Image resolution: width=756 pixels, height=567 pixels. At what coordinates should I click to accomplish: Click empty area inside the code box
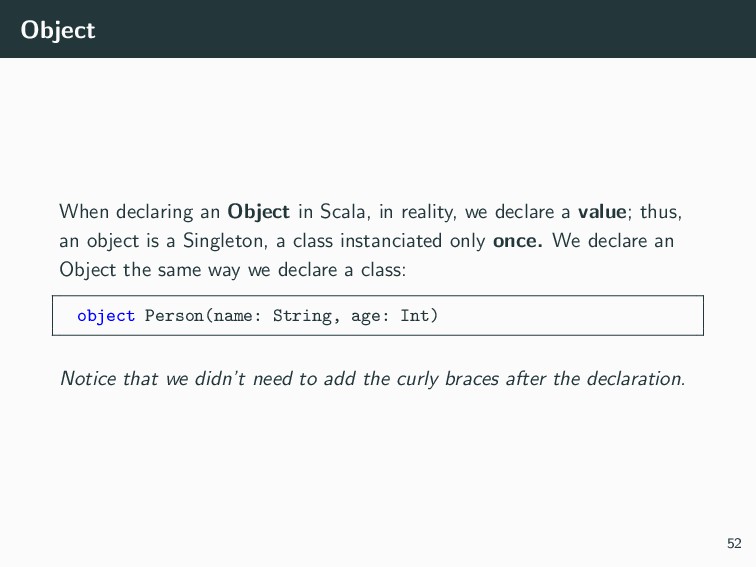pos(569,316)
